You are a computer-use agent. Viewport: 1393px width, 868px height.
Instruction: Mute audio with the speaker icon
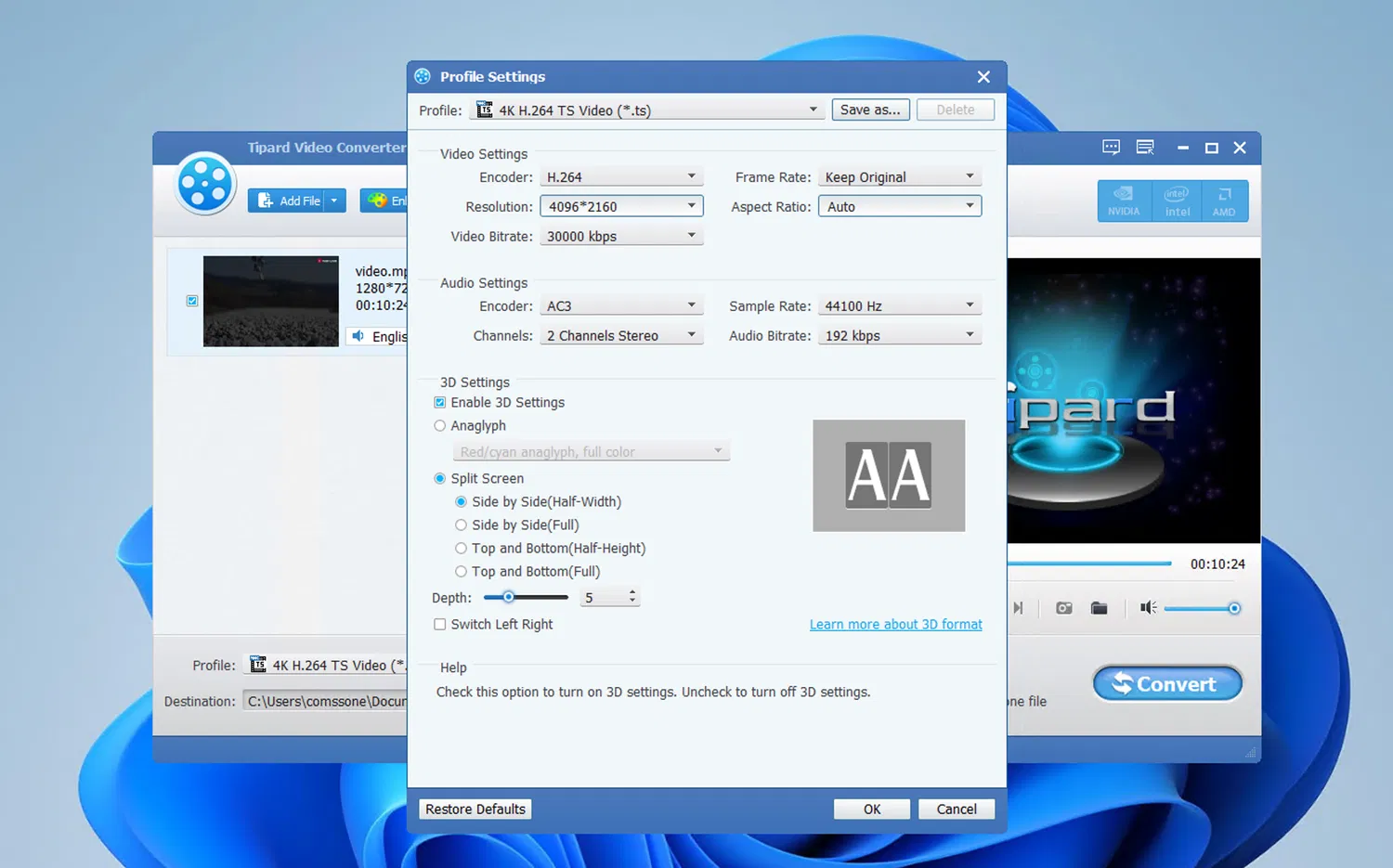1149,608
